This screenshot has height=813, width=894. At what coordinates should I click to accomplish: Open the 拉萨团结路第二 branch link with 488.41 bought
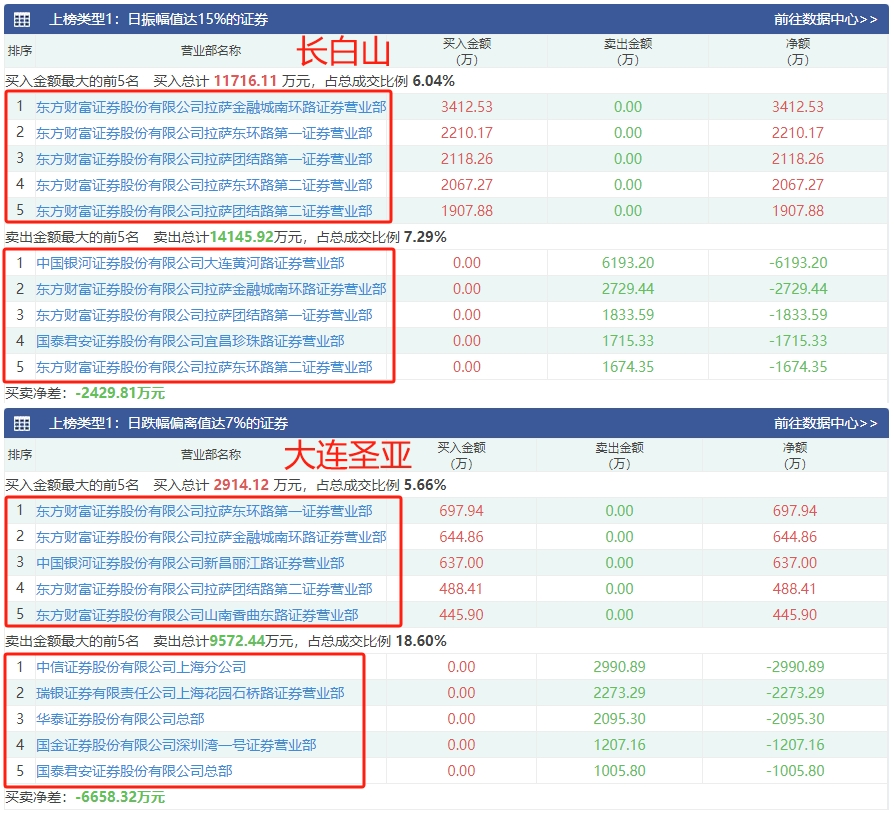(204, 589)
